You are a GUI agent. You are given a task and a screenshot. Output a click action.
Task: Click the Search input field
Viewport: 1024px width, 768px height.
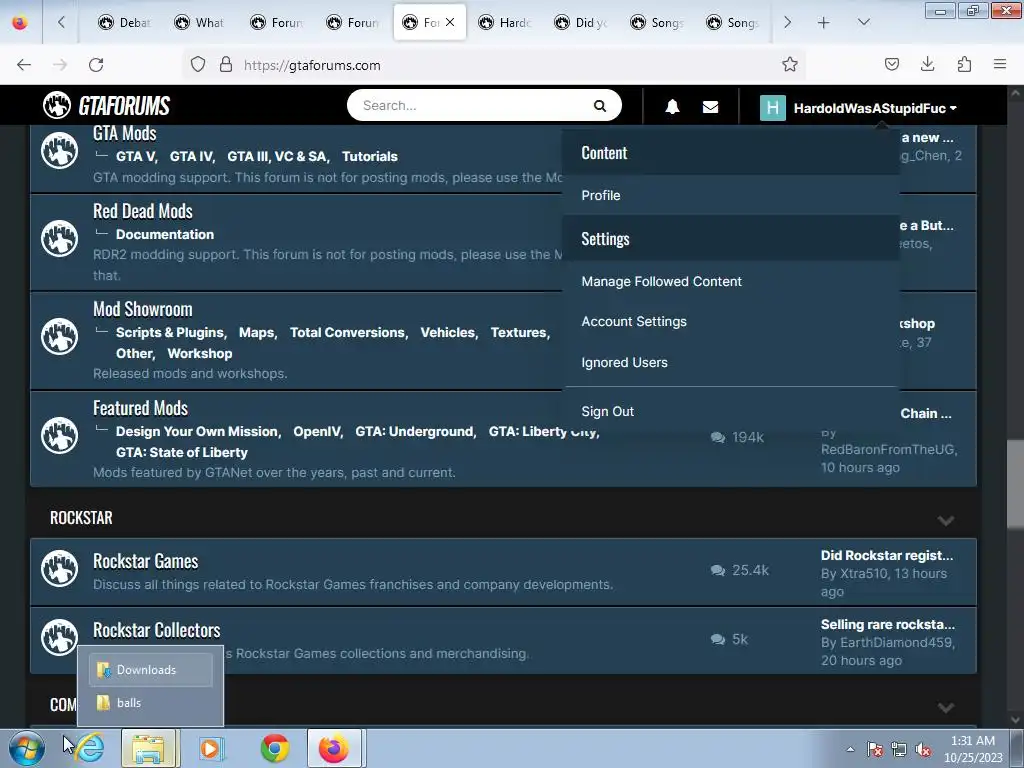[x=469, y=106]
